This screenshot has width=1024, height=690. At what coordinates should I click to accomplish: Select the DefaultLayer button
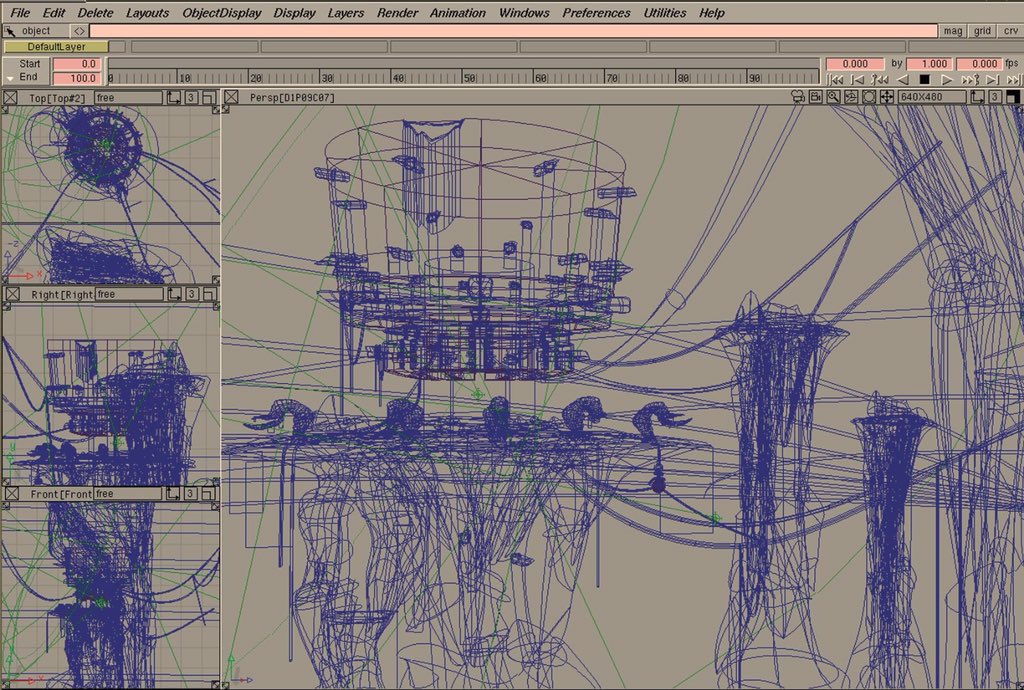click(55, 47)
